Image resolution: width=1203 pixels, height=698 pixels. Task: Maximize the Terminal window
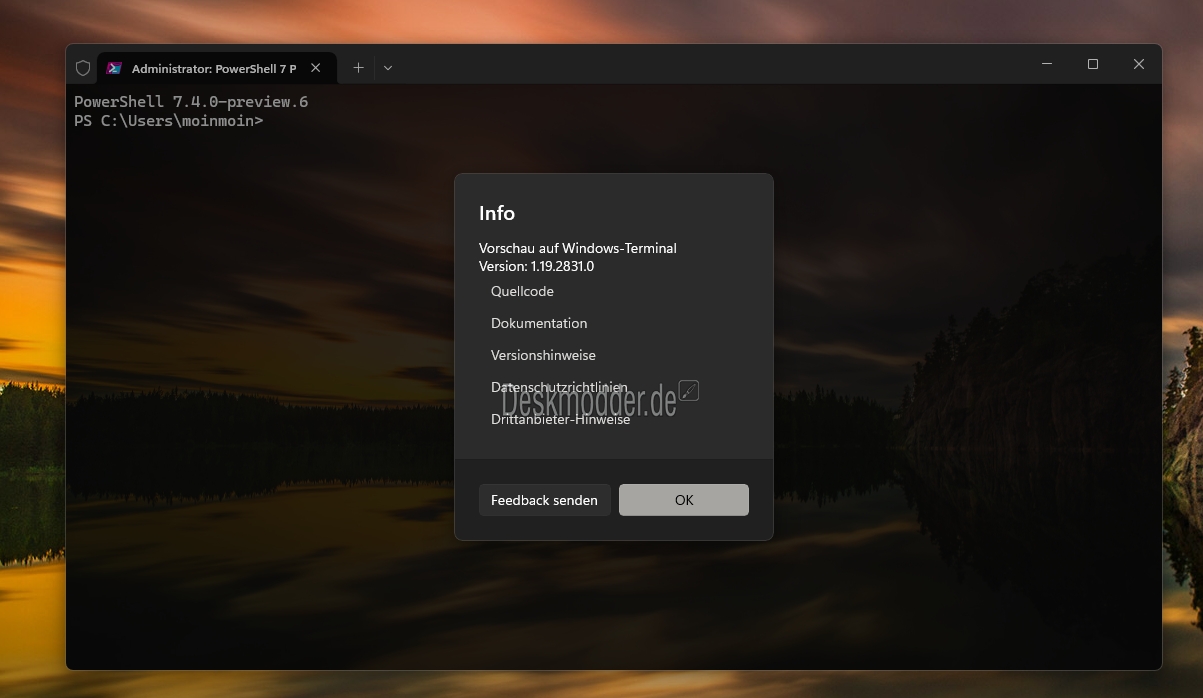[x=1093, y=64]
